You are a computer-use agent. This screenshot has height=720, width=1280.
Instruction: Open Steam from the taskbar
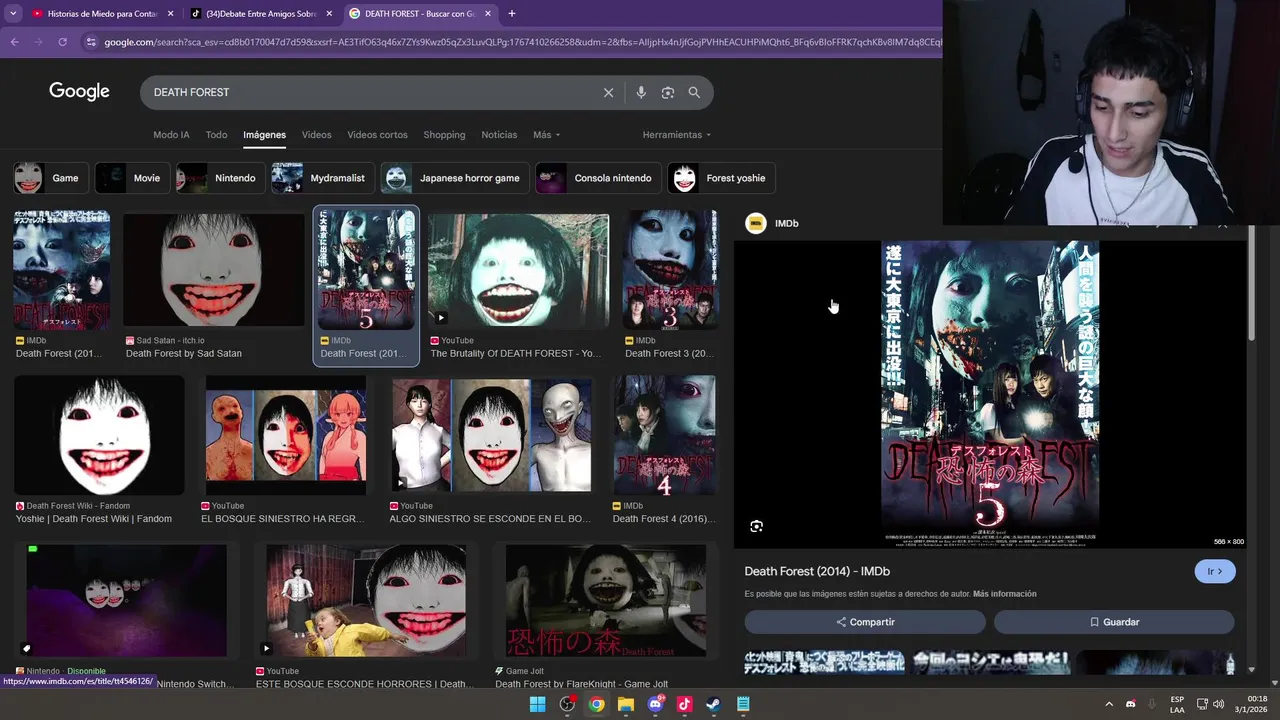(x=713, y=704)
